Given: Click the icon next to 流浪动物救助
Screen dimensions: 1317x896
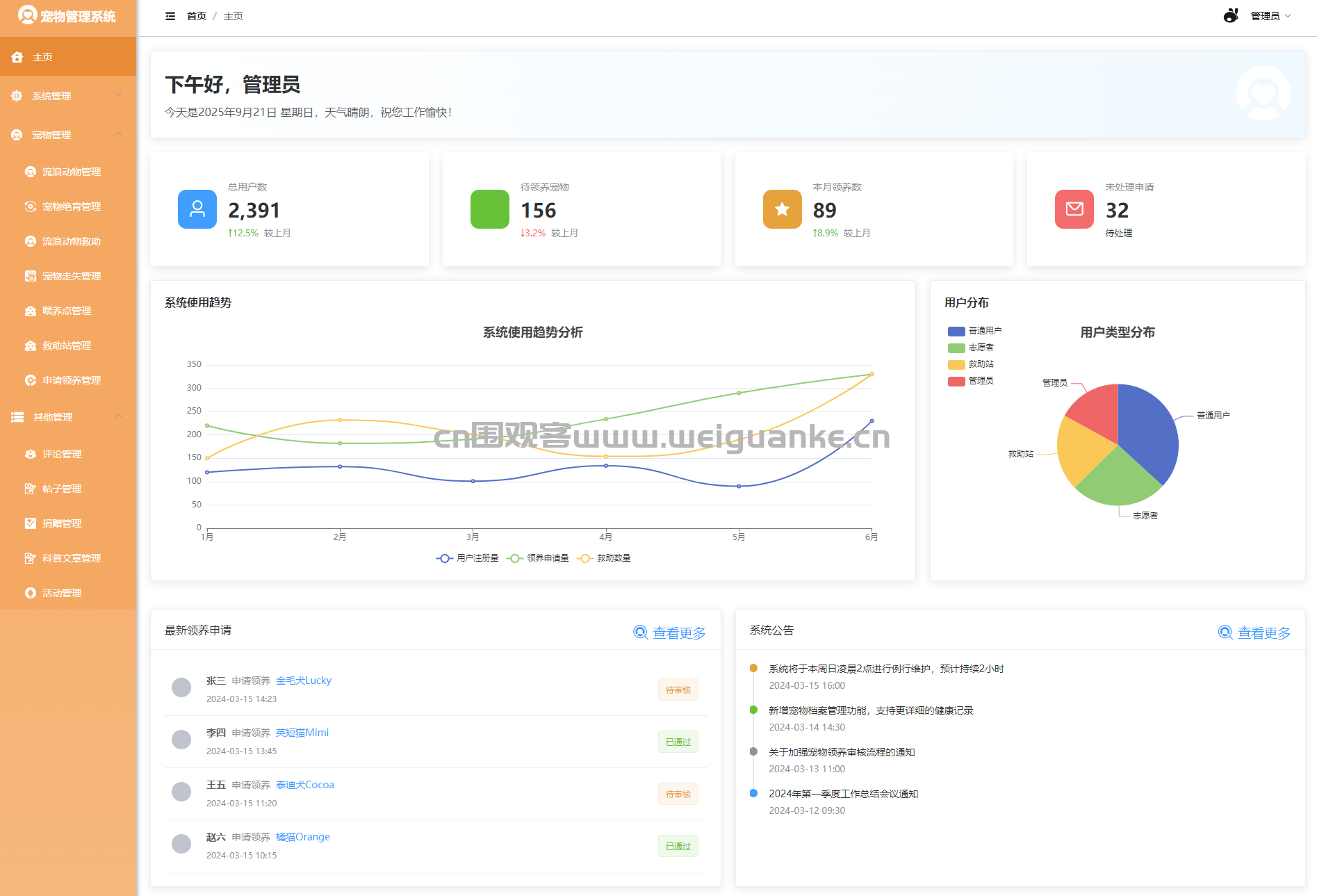Looking at the screenshot, I should point(31,241).
